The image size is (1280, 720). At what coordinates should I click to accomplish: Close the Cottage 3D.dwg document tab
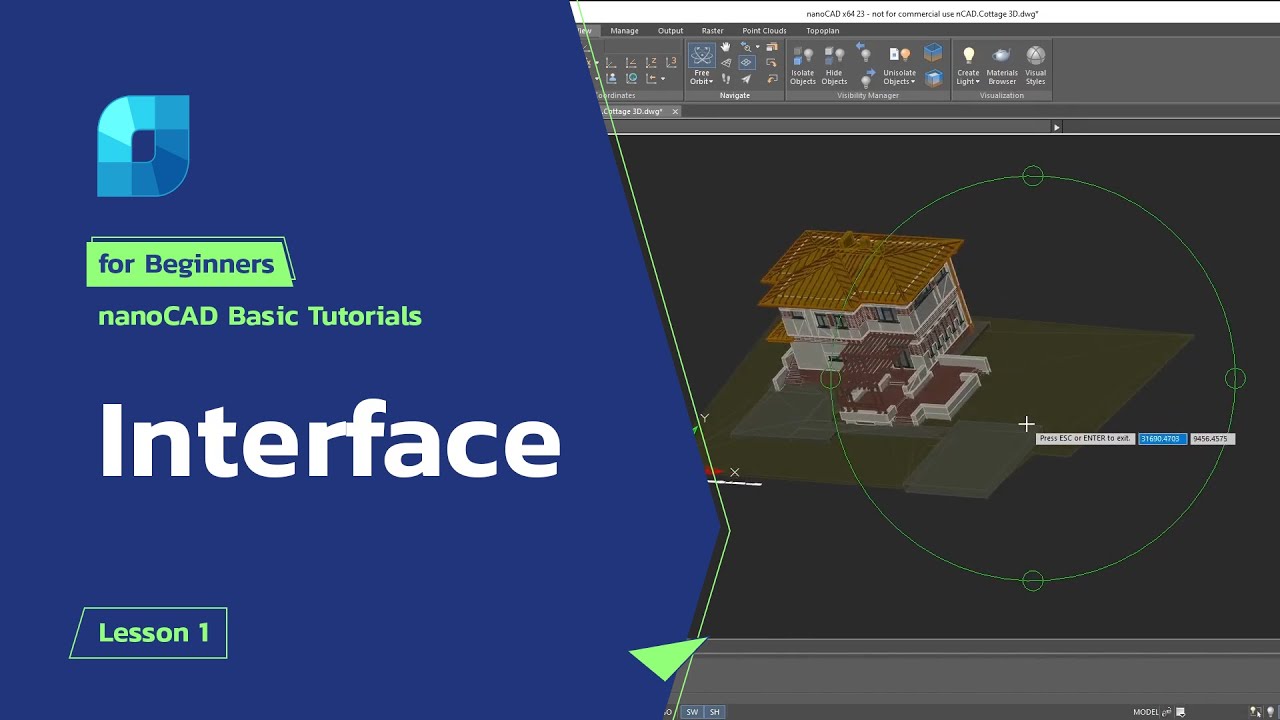pyautogui.click(x=675, y=111)
